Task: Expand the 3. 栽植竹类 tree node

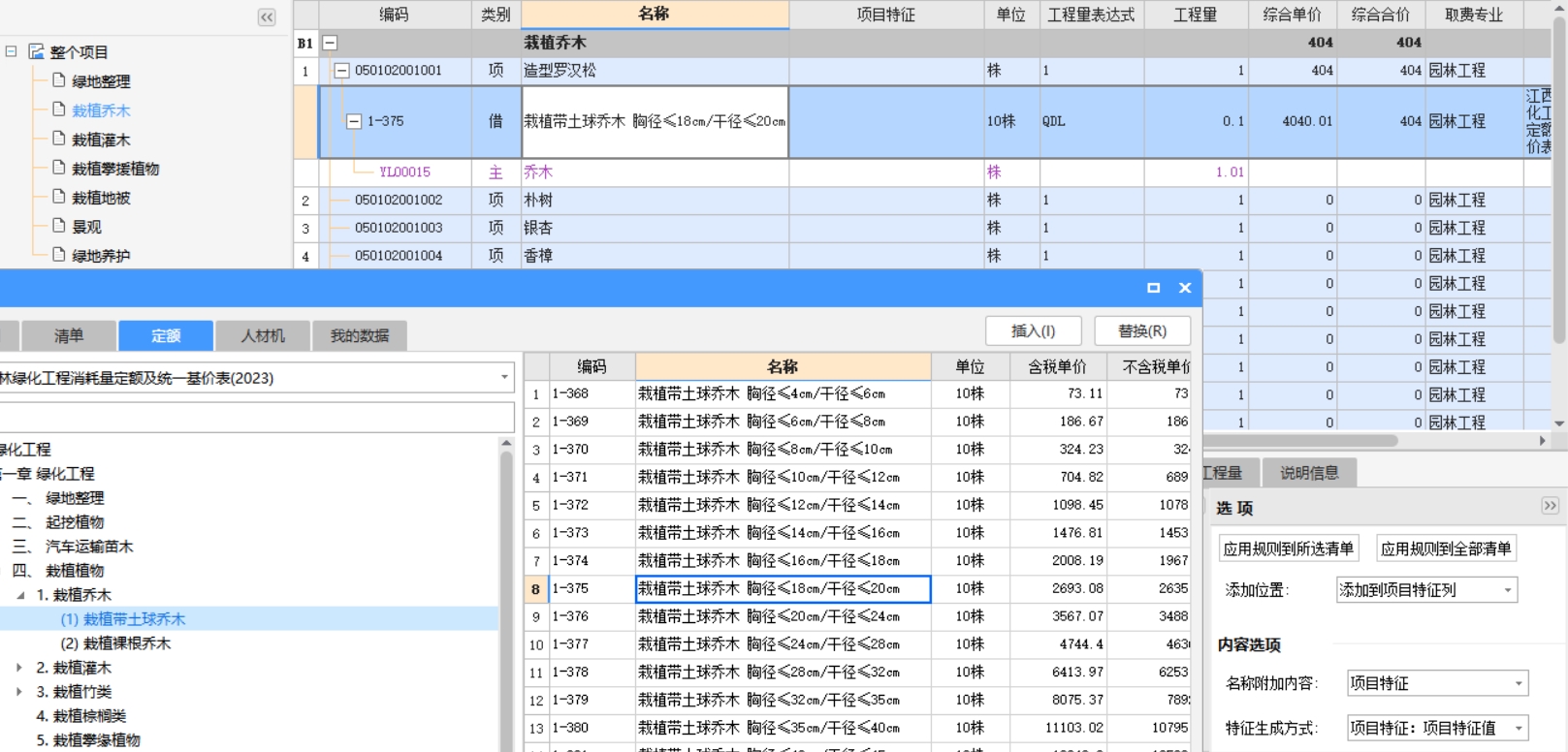Action: pos(19,692)
